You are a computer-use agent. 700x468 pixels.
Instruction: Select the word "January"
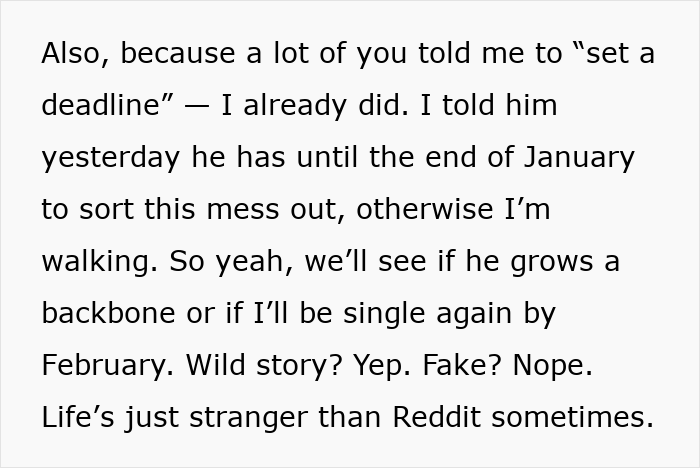click(x=581, y=158)
